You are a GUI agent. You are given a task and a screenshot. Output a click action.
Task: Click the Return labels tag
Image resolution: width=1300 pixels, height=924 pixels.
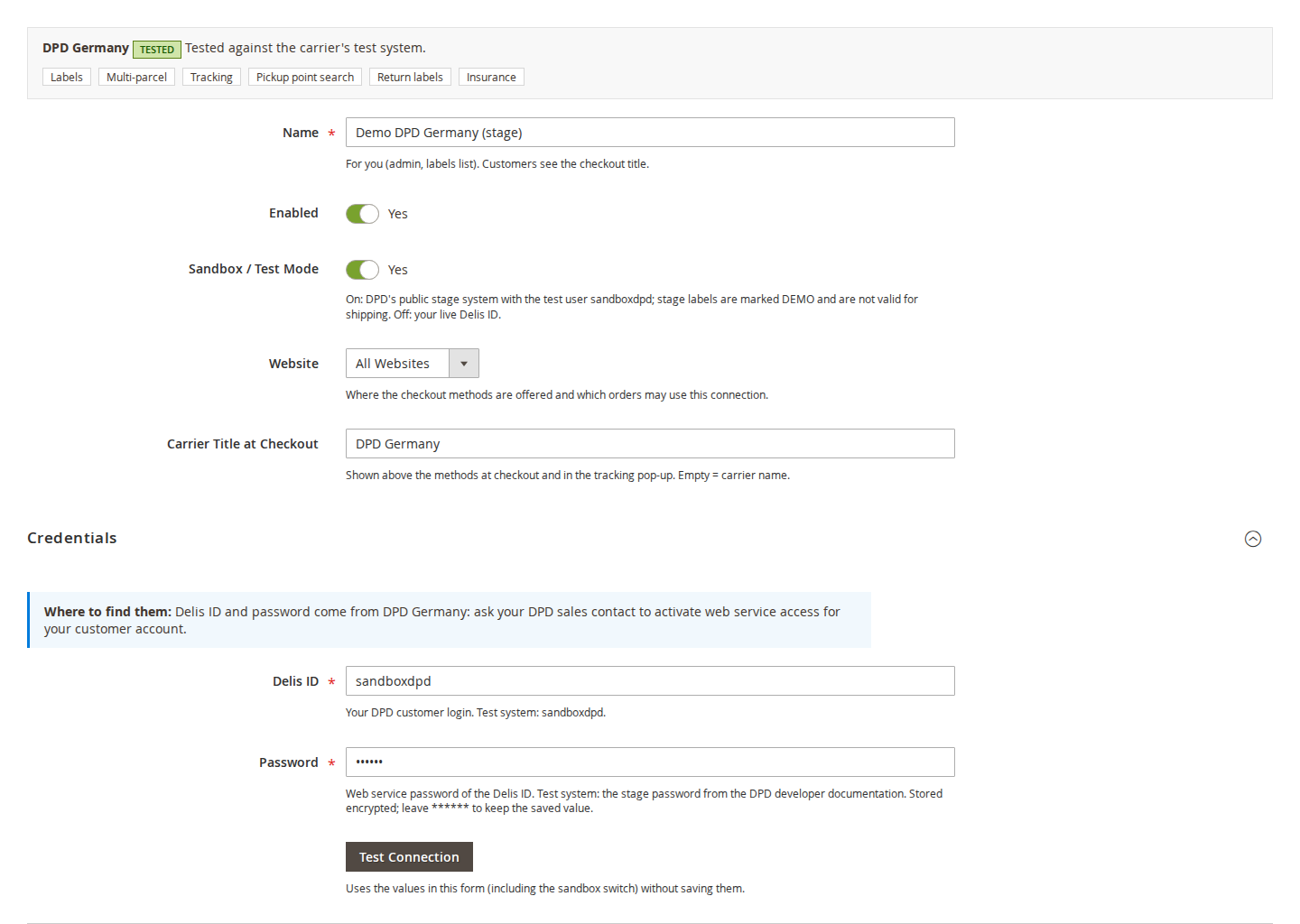(410, 78)
